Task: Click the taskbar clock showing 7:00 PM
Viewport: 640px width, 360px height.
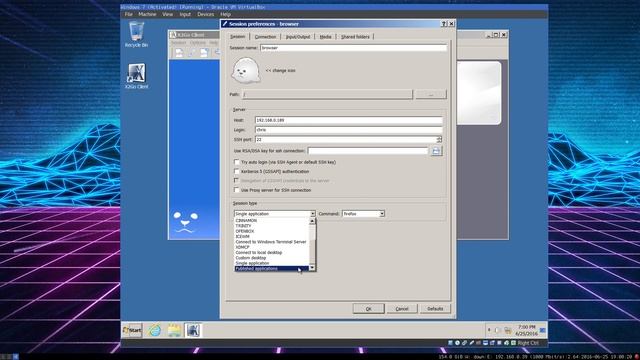Action: (527, 330)
